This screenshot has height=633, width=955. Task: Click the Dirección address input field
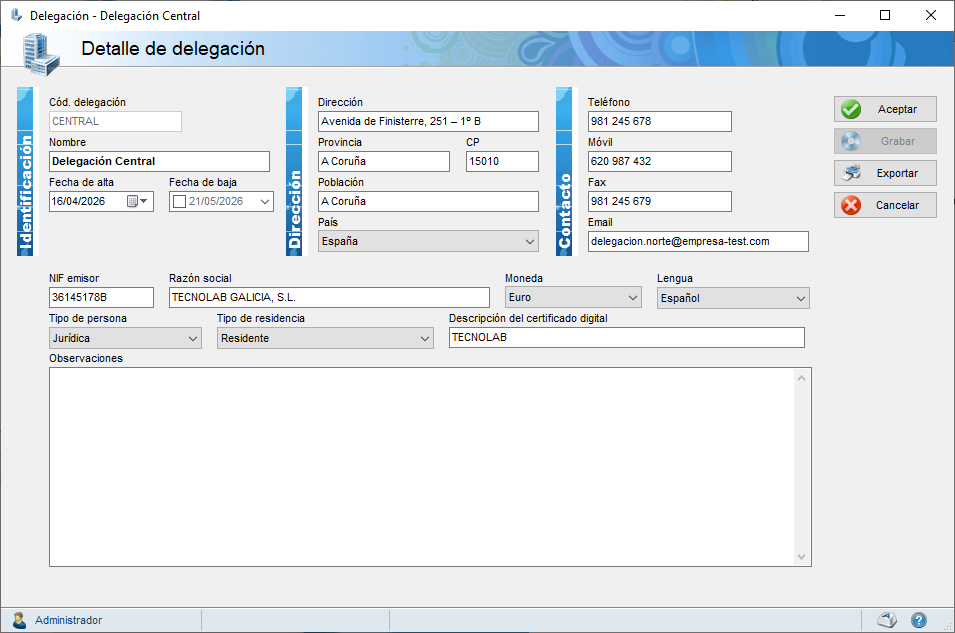click(x=428, y=121)
